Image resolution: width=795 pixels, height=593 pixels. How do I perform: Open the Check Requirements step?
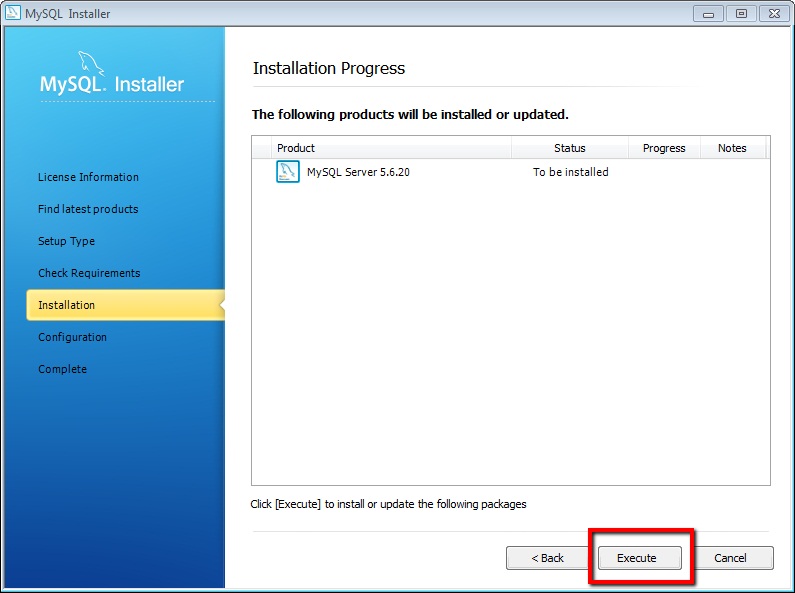click(x=89, y=273)
